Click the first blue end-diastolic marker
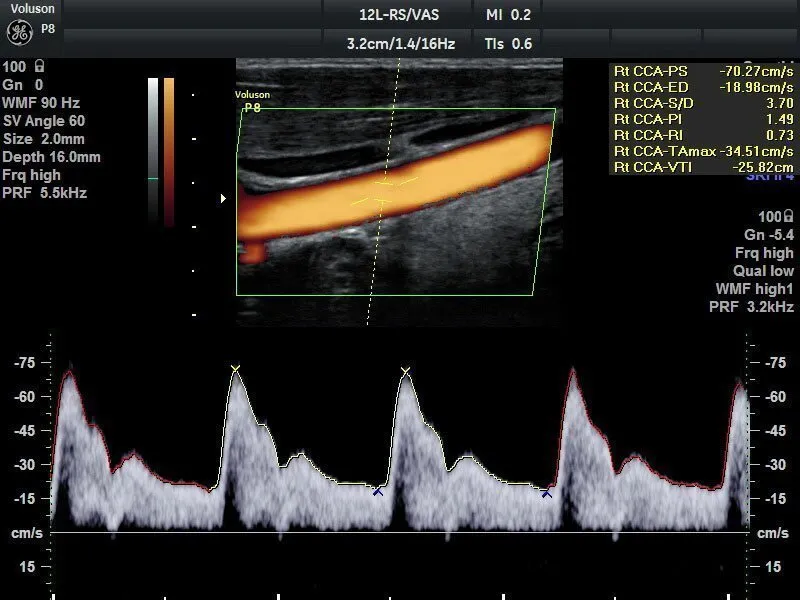Image resolution: width=800 pixels, height=600 pixels. (377, 491)
